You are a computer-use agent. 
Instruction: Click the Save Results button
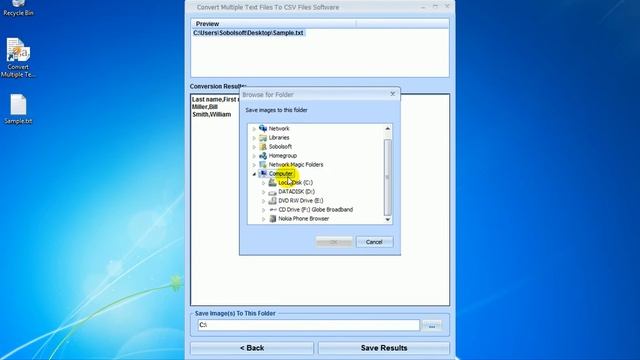pyautogui.click(x=384, y=348)
